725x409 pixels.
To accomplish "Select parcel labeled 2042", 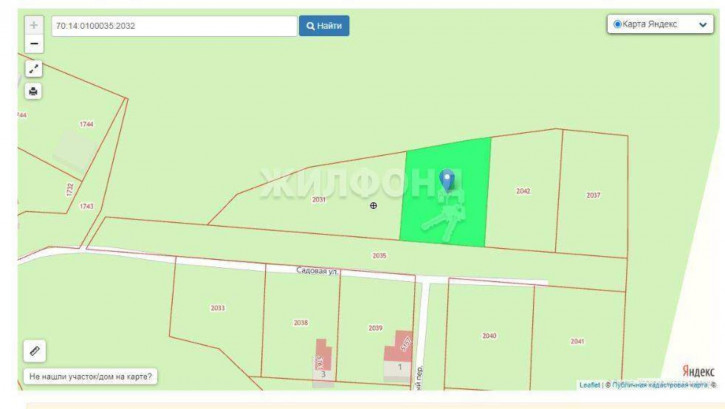I will [523, 191].
